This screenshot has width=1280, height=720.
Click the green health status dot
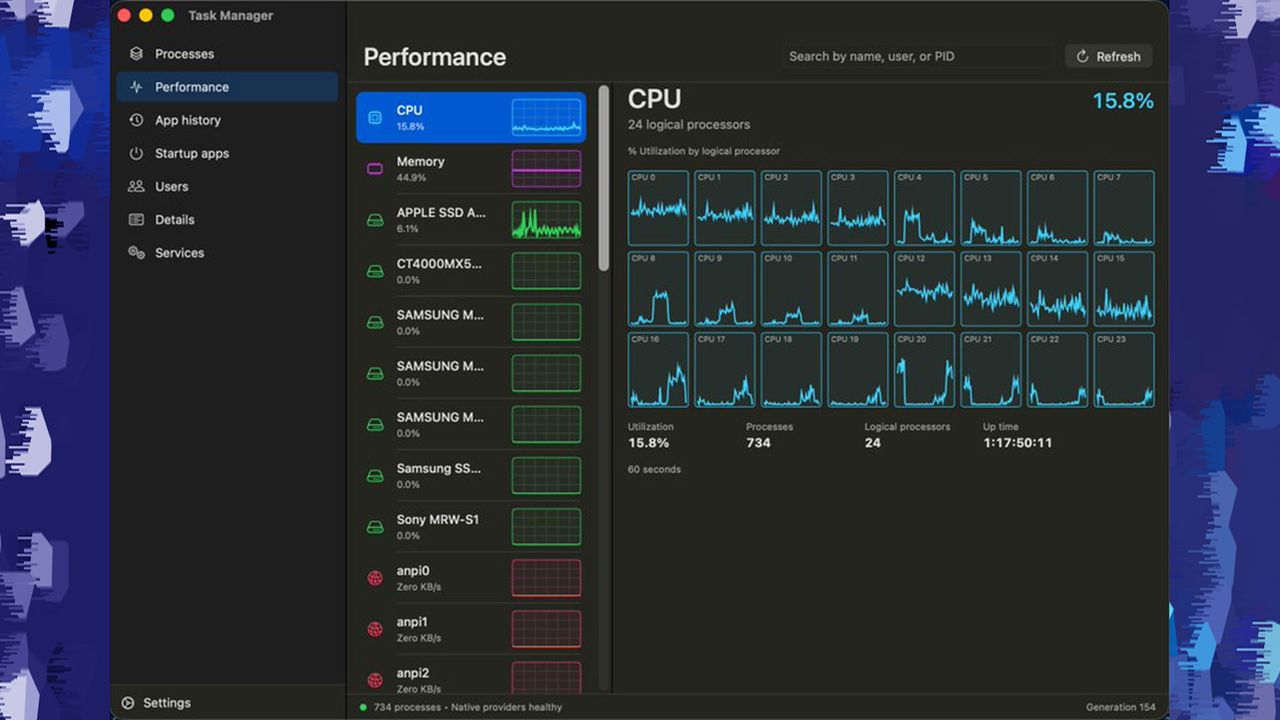click(x=363, y=707)
